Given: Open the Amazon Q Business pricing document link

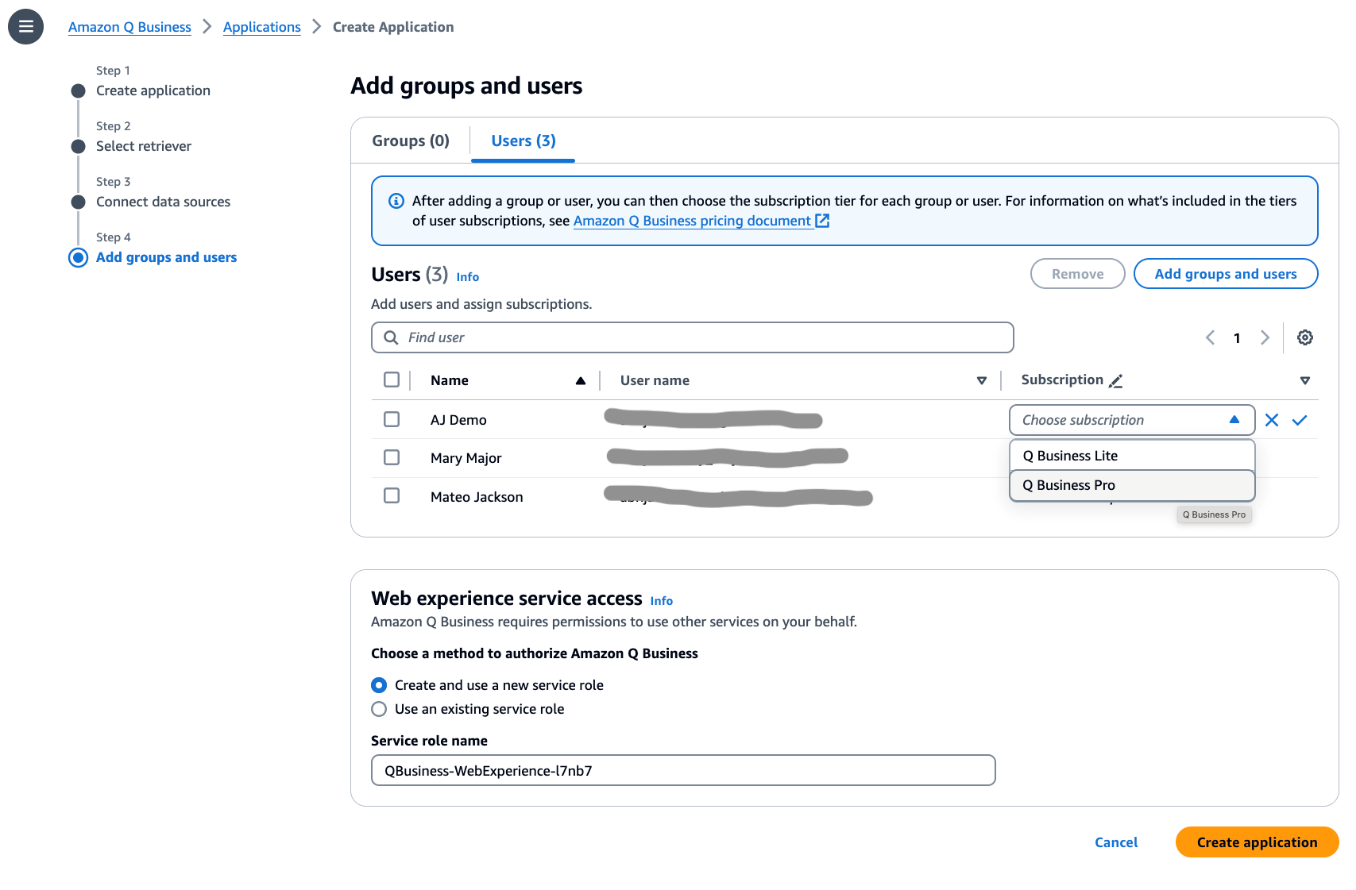Looking at the screenshot, I should pyautogui.click(x=692, y=221).
